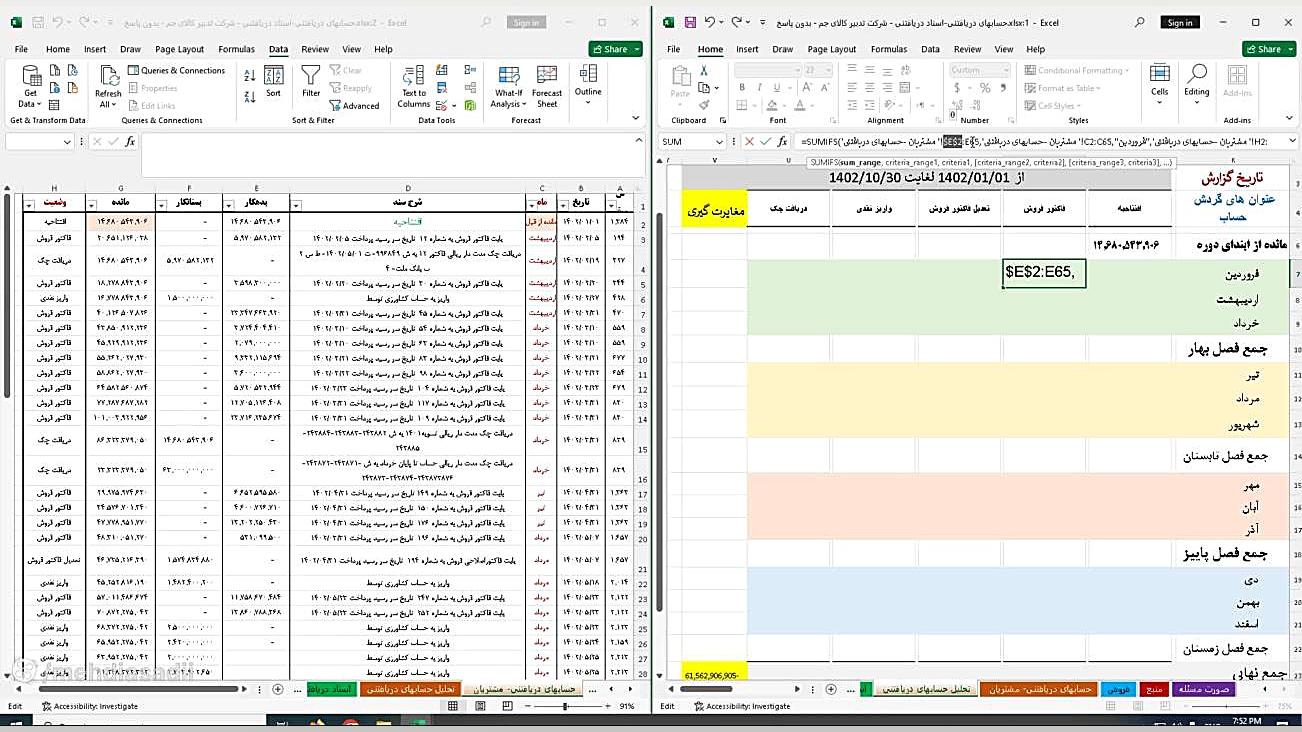Image resolution: width=1302 pixels, height=732 pixels.
Task: Expand the formula bar in right window
Action: (x=1291, y=142)
